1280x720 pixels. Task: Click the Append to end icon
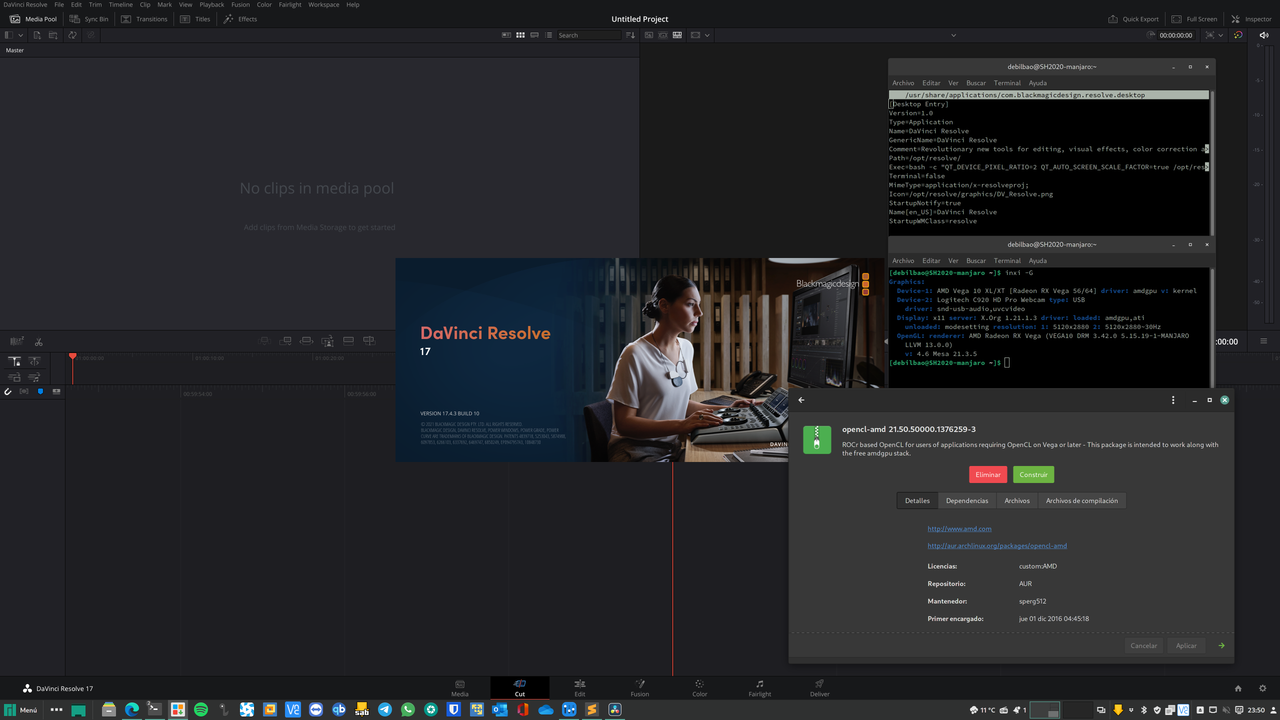[285, 341]
